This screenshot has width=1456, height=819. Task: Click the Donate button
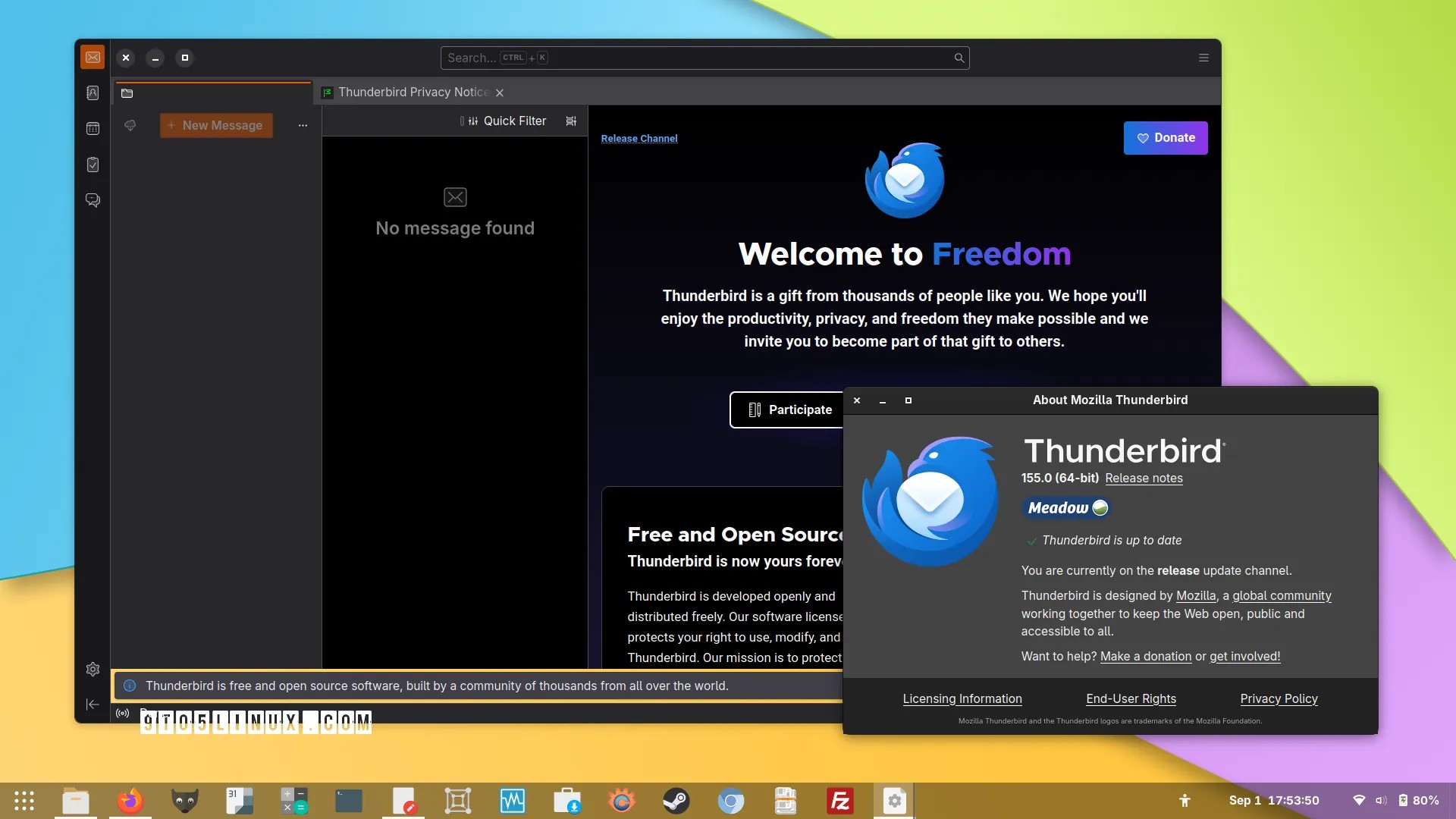(1166, 138)
